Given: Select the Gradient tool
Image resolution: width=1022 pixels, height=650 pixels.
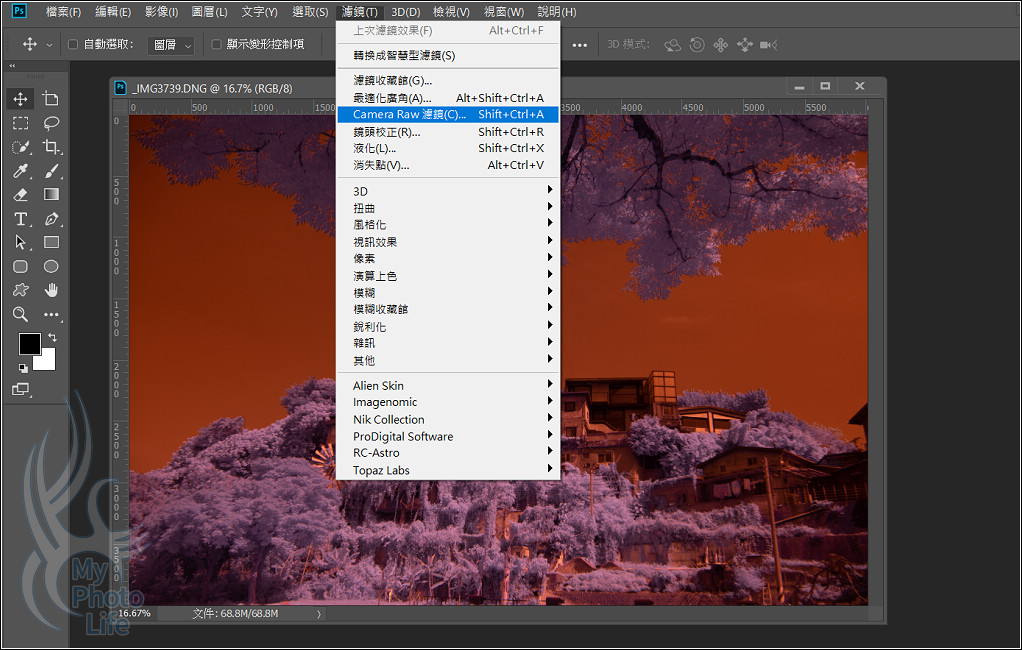Looking at the screenshot, I should tap(51, 195).
